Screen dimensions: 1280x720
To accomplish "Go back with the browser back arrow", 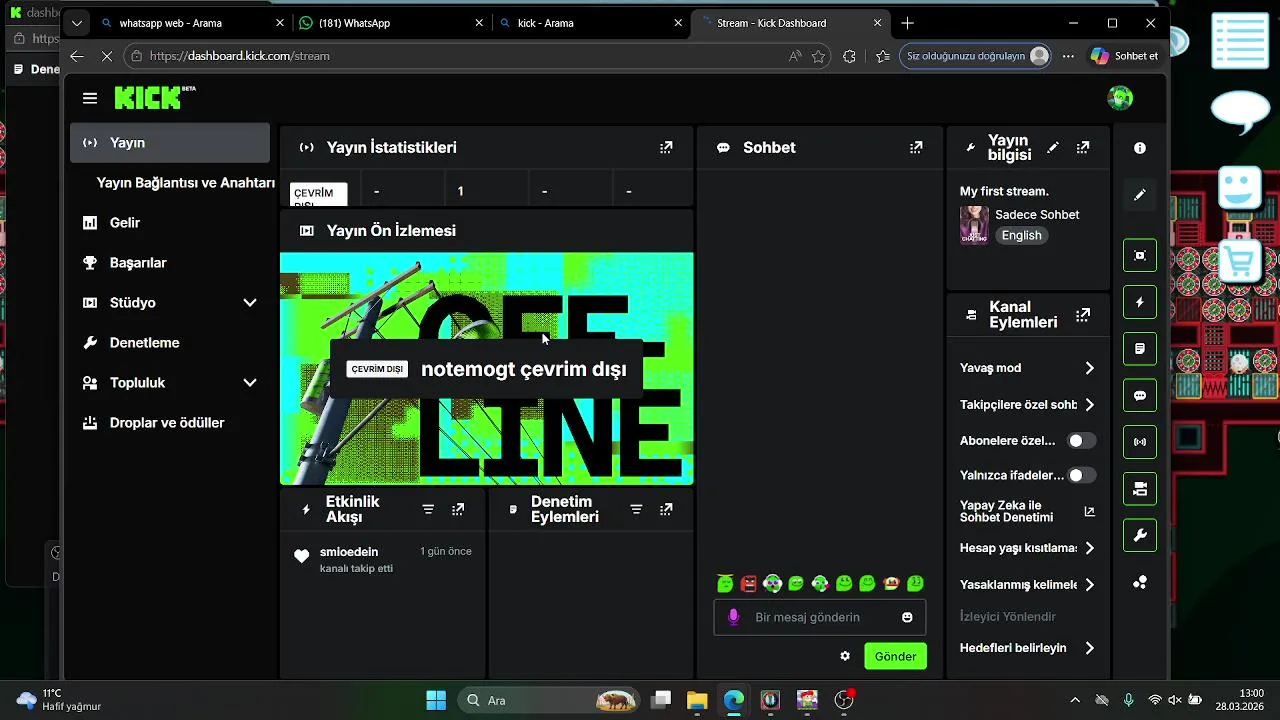I will (x=77, y=56).
